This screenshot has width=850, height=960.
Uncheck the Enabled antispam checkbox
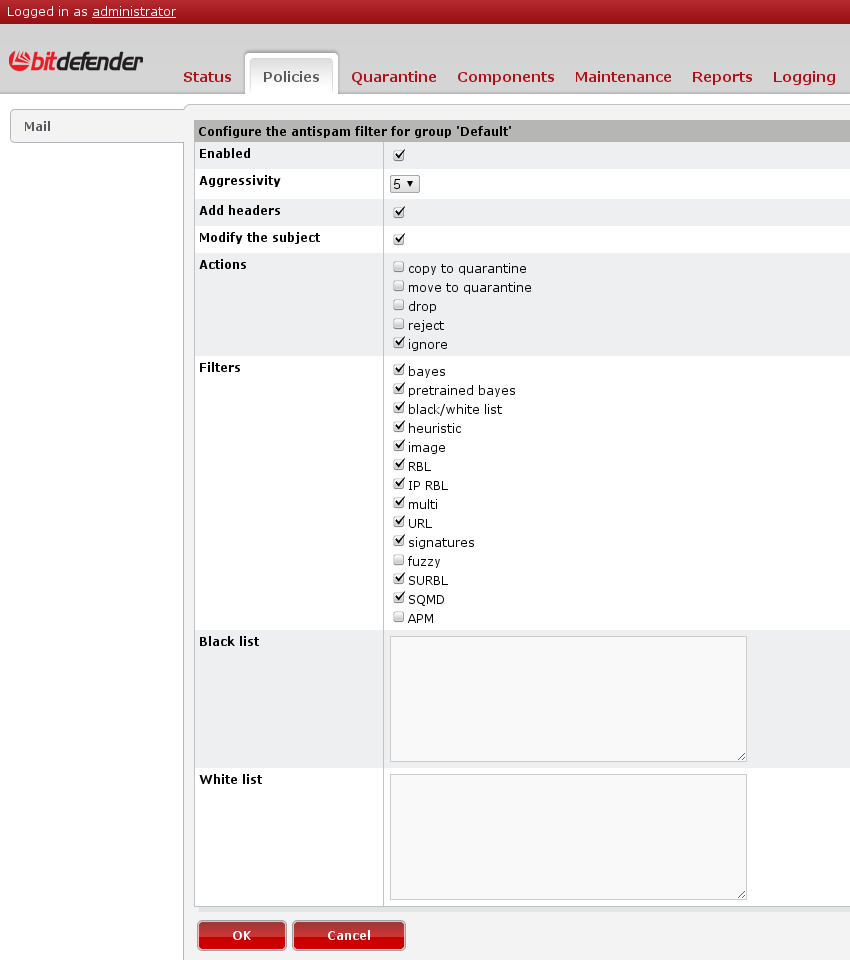[x=399, y=155]
